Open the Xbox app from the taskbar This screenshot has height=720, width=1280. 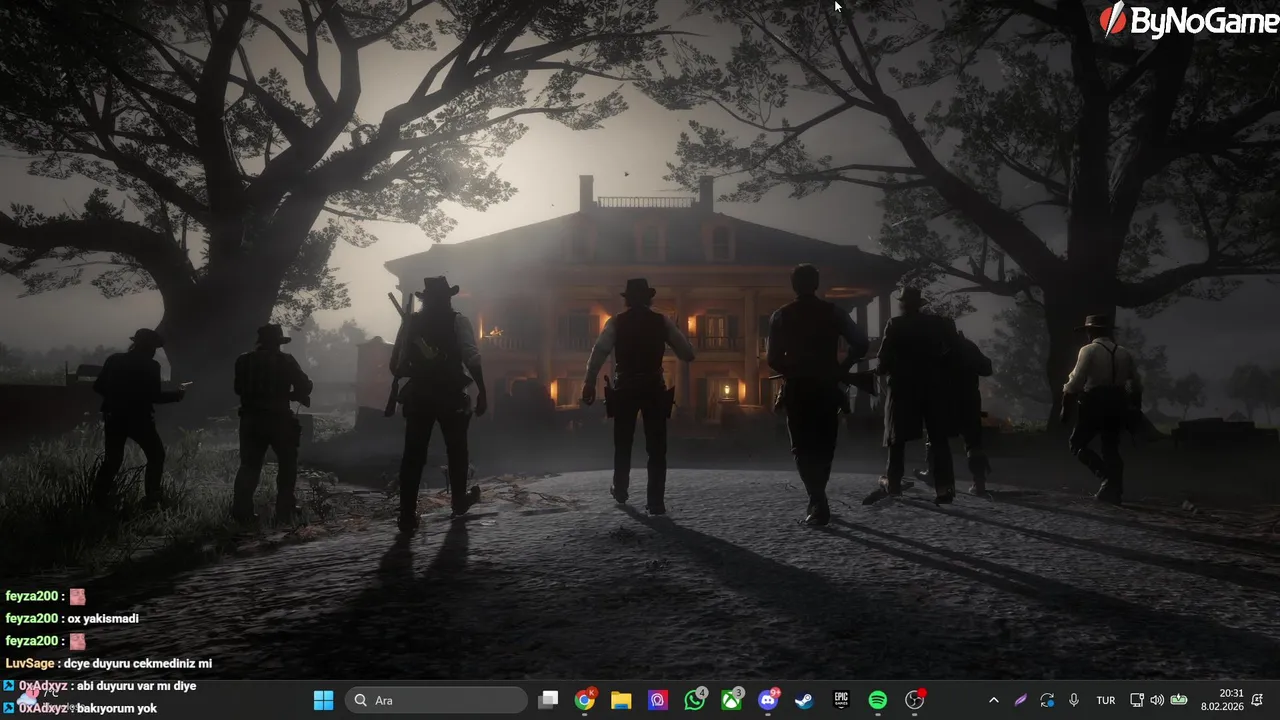(732, 700)
